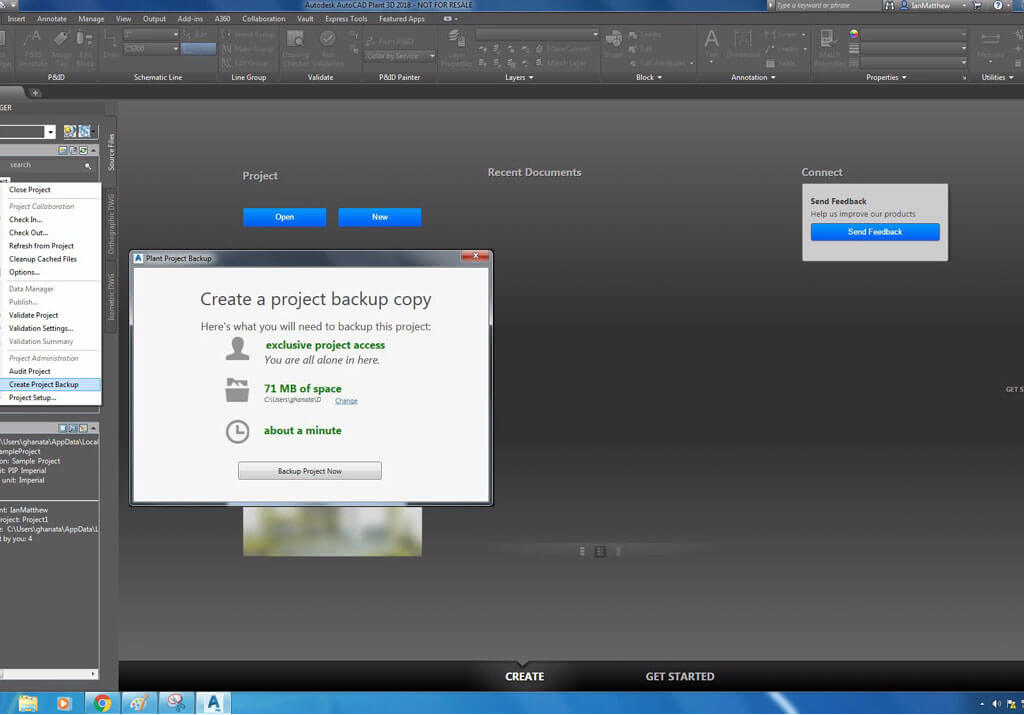Choose Audit Project from the menu
The image size is (1024, 715).
pyautogui.click(x=50, y=372)
